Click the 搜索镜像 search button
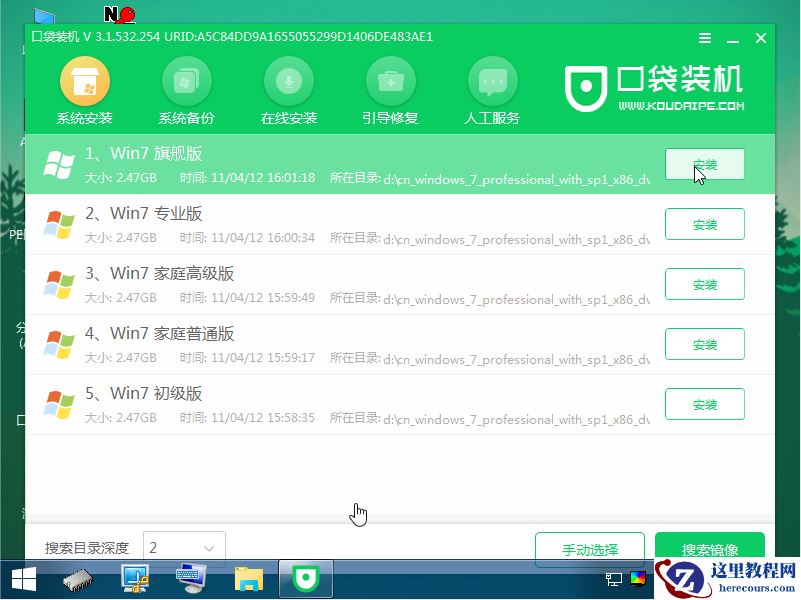801x600 pixels. click(709, 549)
